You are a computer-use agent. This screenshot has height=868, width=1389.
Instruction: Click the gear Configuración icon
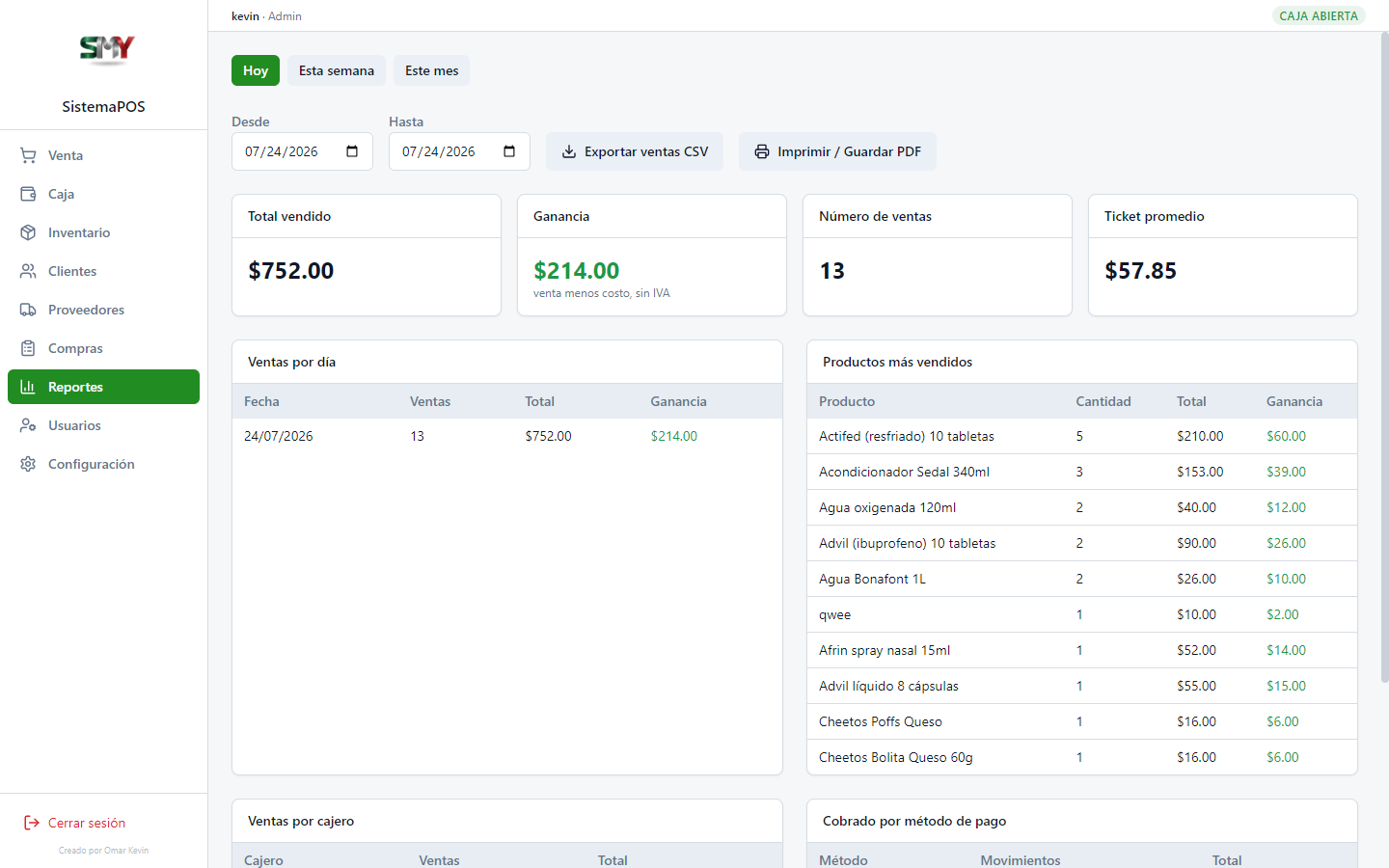[x=28, y=464]
